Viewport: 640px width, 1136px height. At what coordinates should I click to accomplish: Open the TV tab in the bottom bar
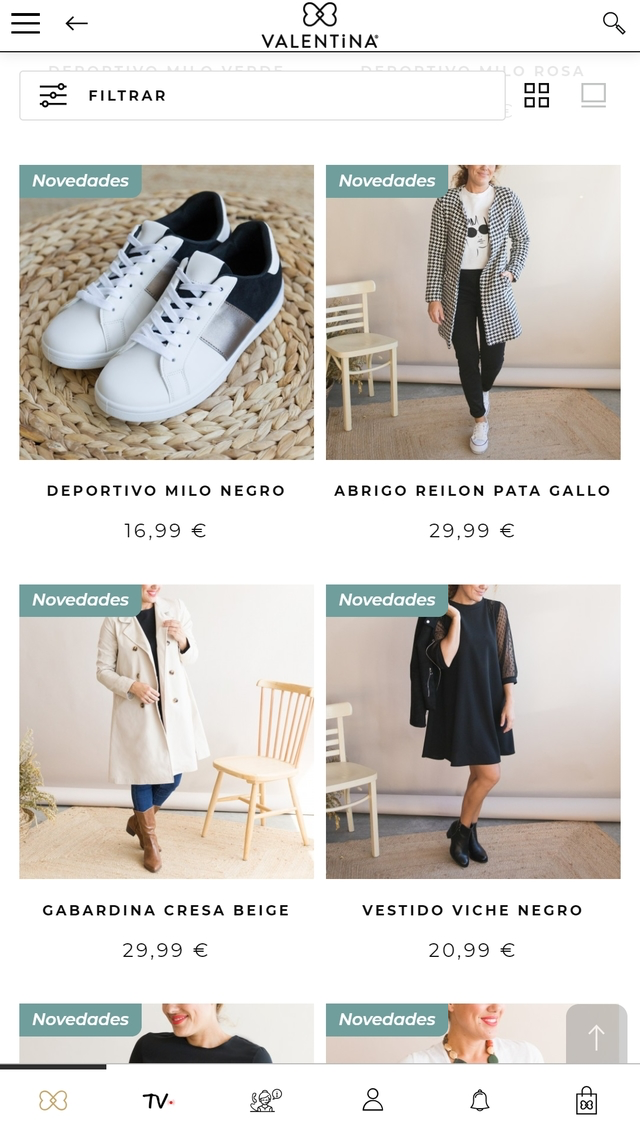[158, 1101]
